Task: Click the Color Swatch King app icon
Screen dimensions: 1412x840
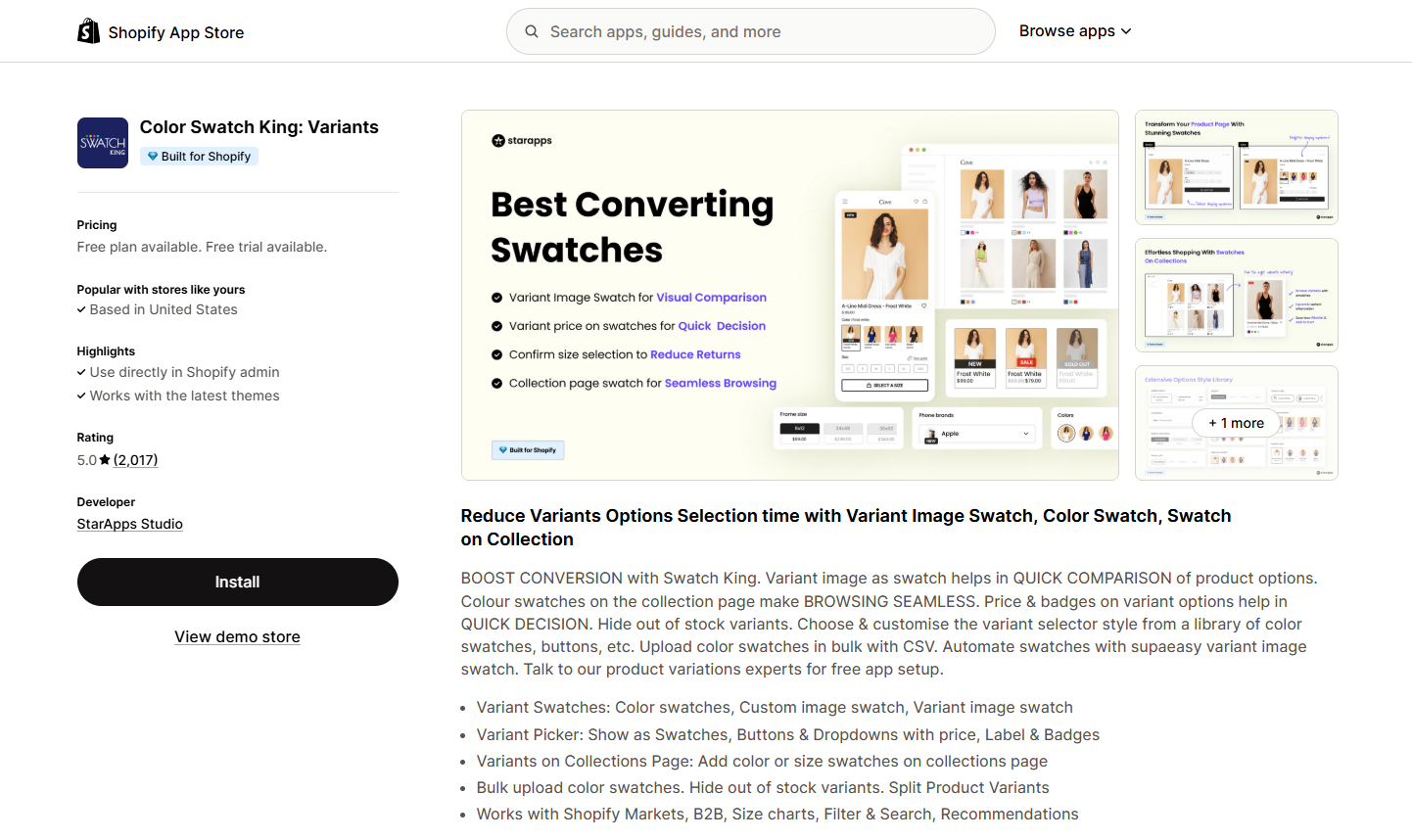Action: (103, 143)
